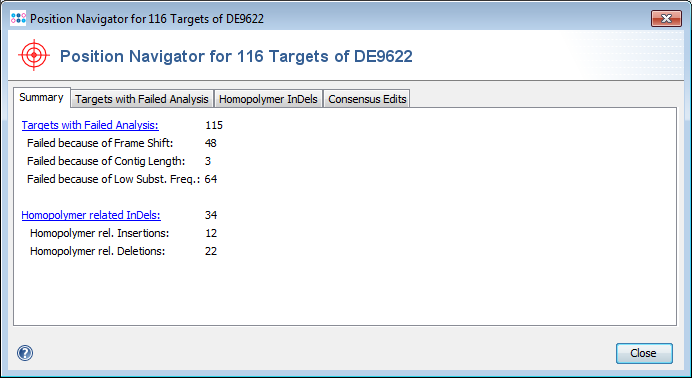Screen dimensions: 692x378
Task: Click the red target crosshair icon
Action: [34, 55]
